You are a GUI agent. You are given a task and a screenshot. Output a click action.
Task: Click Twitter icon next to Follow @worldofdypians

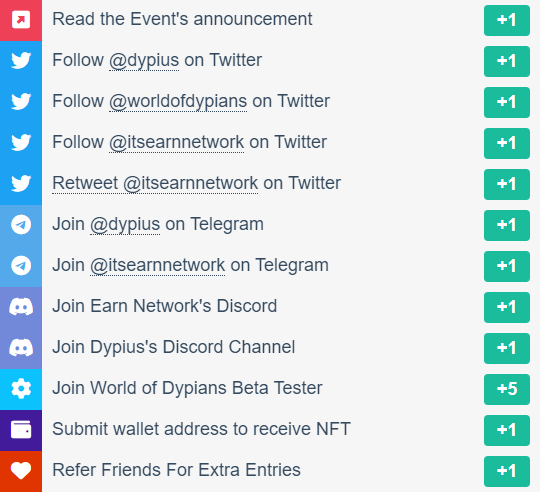21,101
